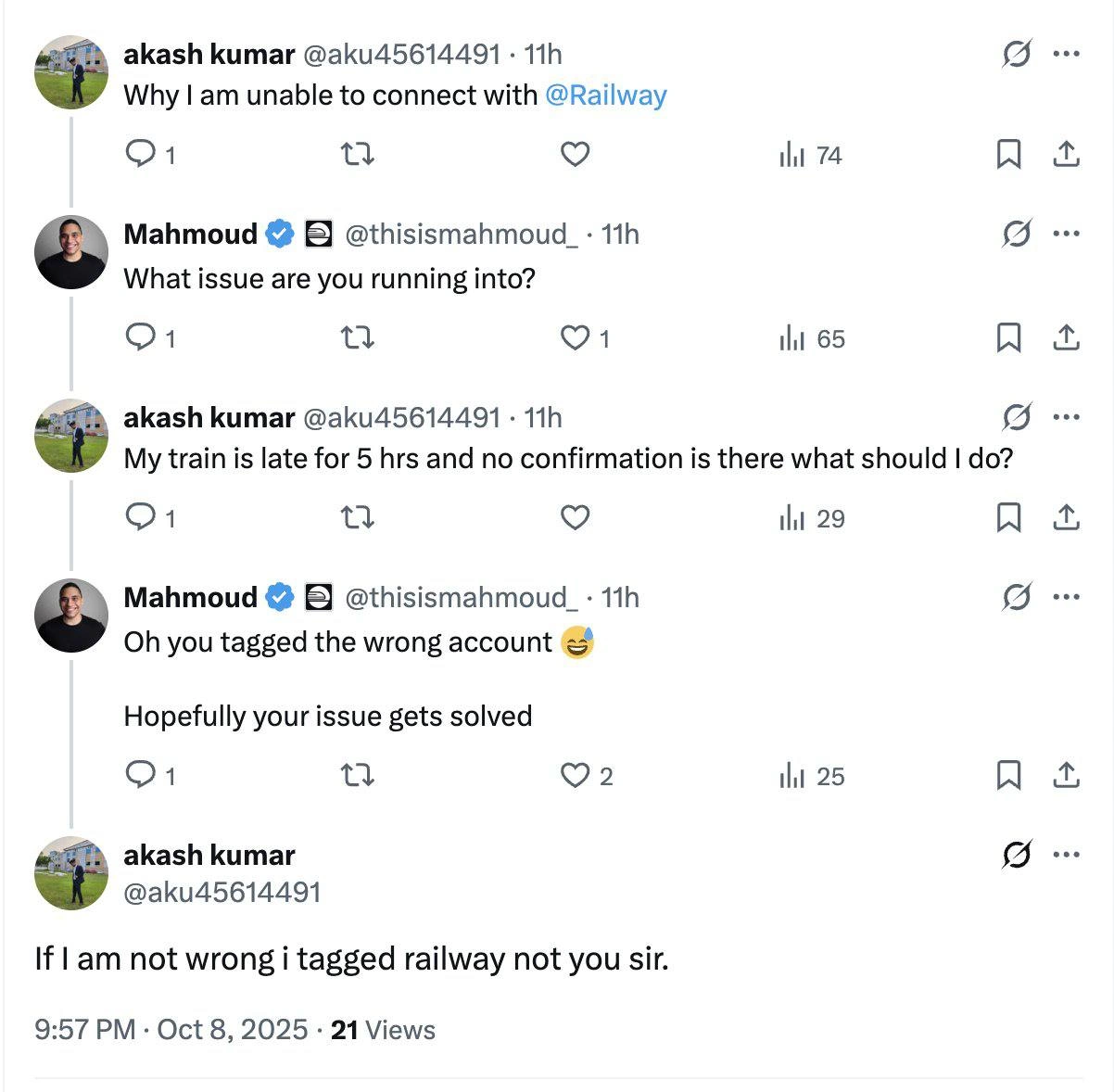Reply to akash's first tweet about Railway

(x=150, y=154)
